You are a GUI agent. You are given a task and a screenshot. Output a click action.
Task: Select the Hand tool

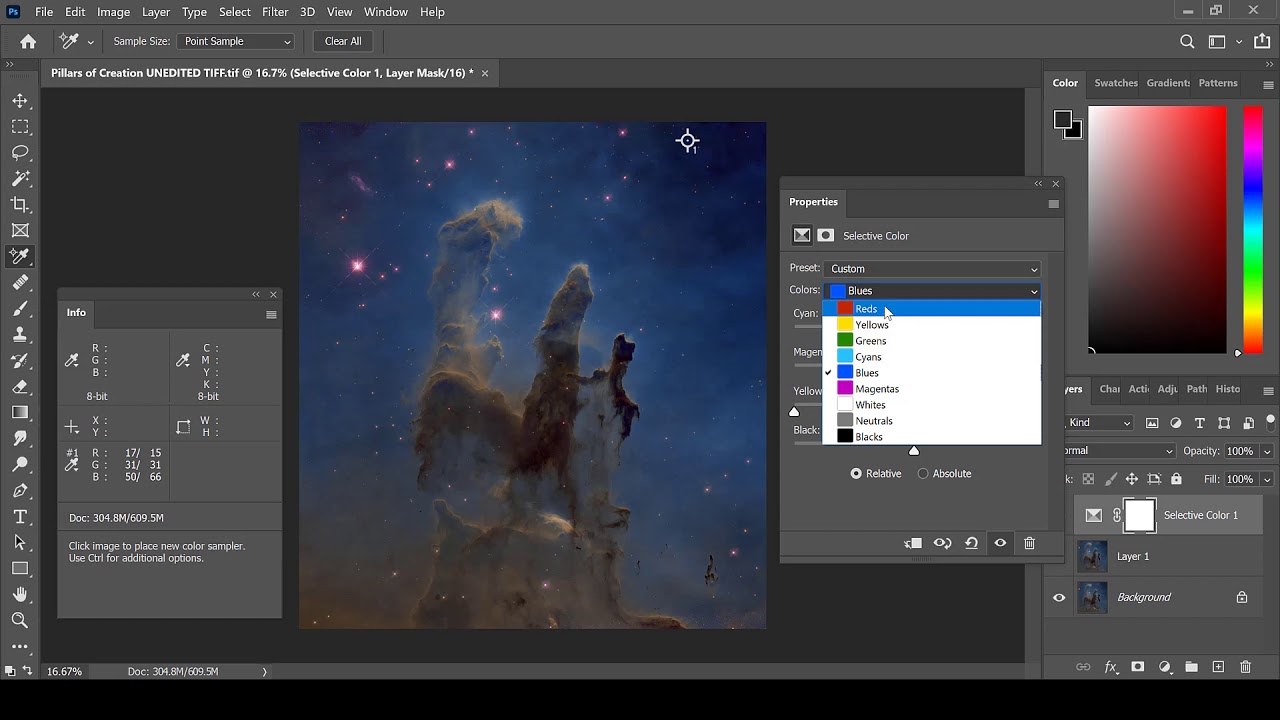tap(20, 595)
